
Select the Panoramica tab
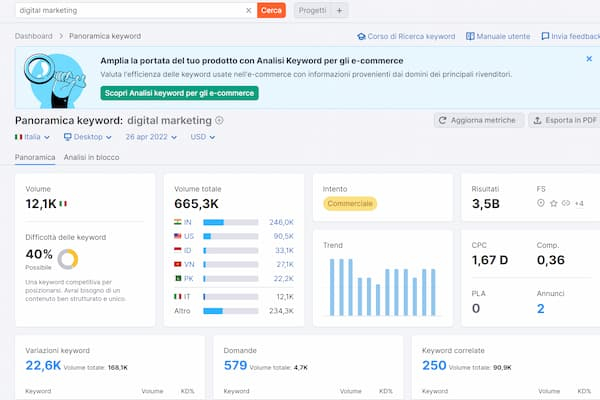tap(35, 158)
